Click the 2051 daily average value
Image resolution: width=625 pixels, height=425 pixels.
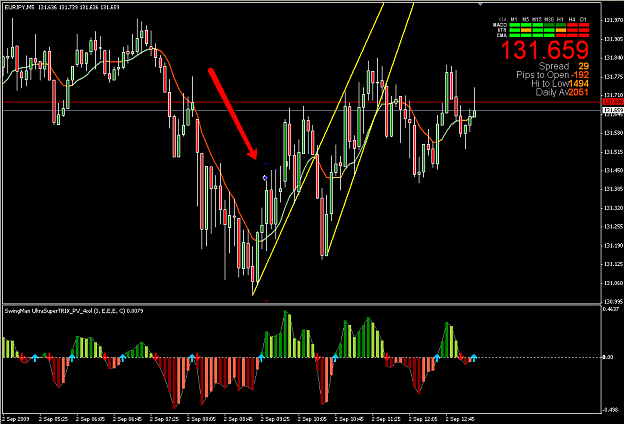579,92
